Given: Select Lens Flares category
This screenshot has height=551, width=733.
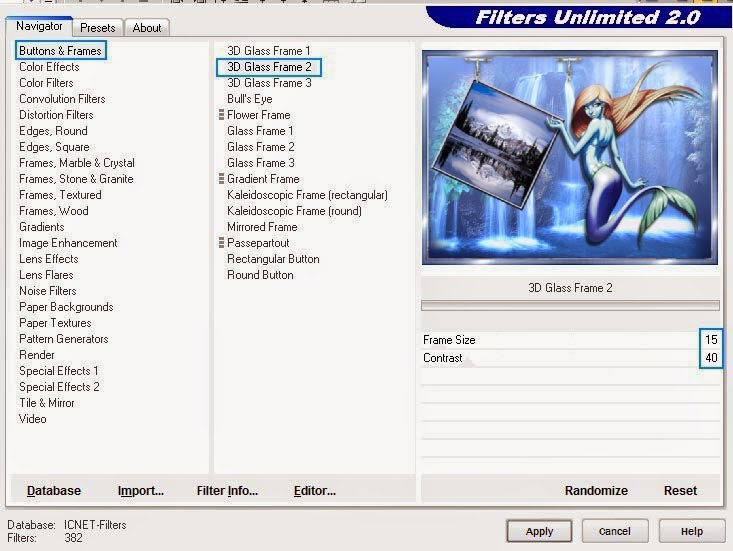Looking at the screenshot, I should (x=46, y=275).
